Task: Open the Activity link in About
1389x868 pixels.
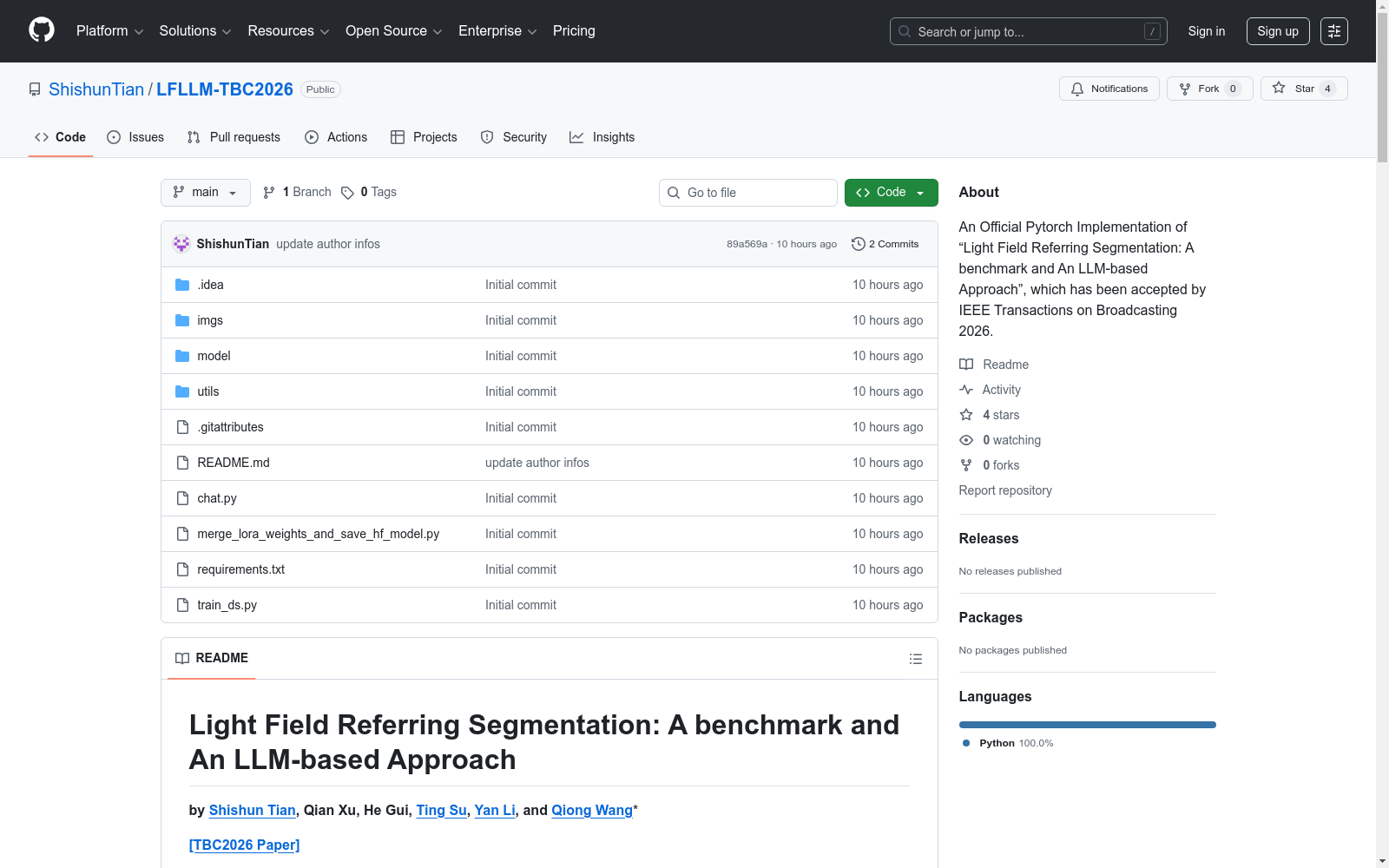Action: [x=990, y=390]
